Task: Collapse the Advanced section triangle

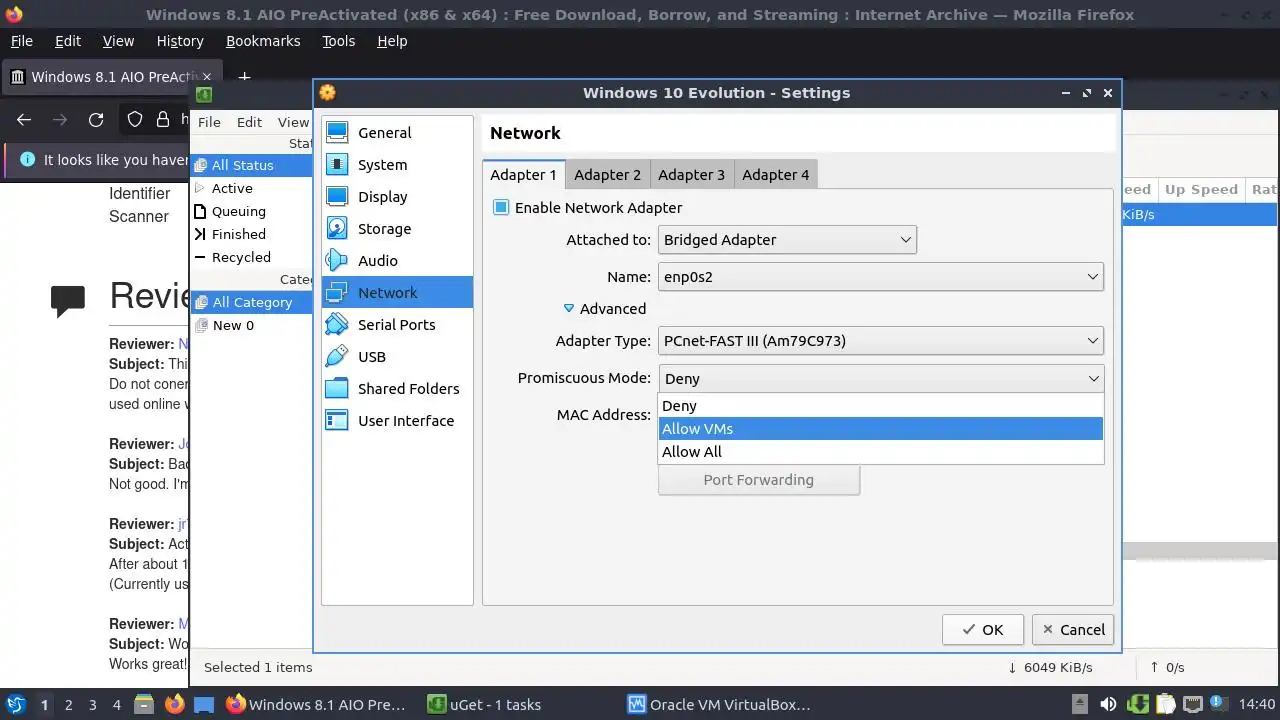Action: pyautogui.click(x=569, y=309)
